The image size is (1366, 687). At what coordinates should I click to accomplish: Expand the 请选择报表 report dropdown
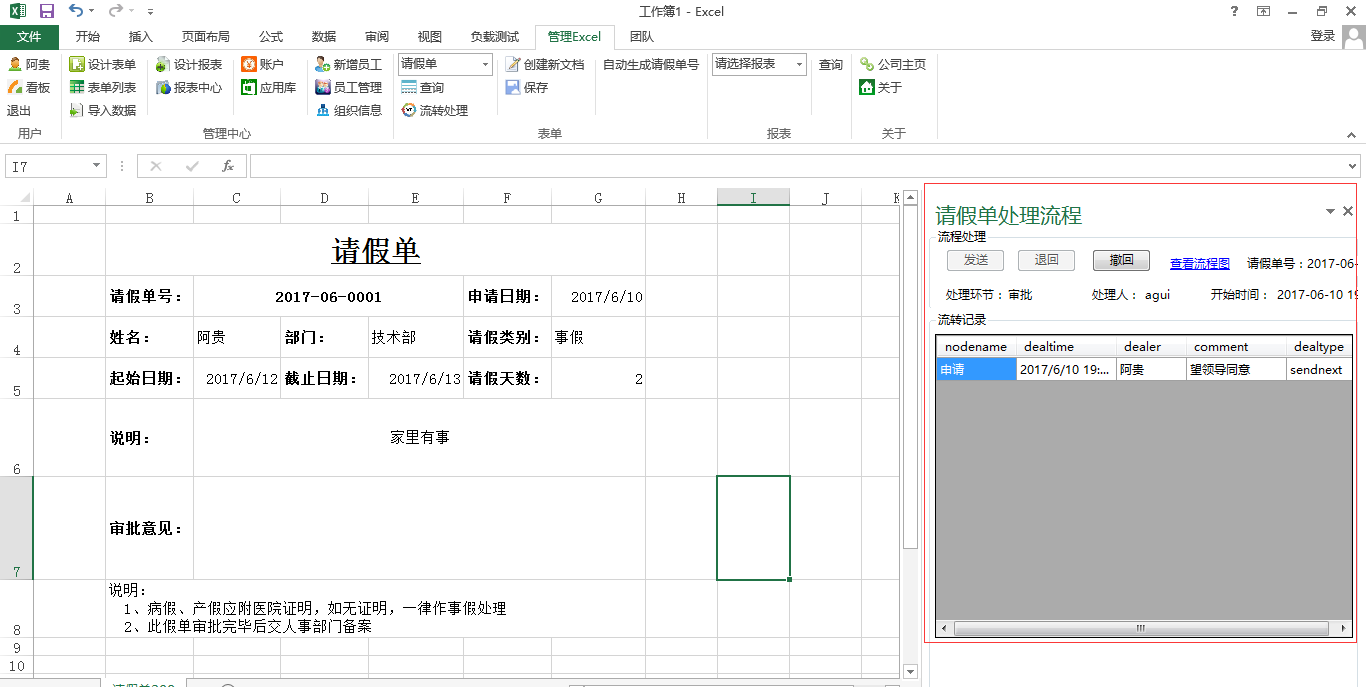point(800,64)
